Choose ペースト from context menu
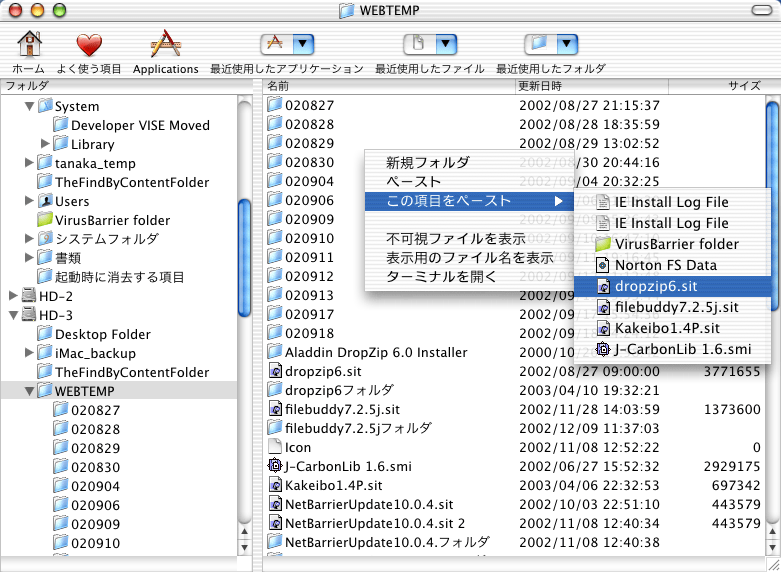 point(469,181)
